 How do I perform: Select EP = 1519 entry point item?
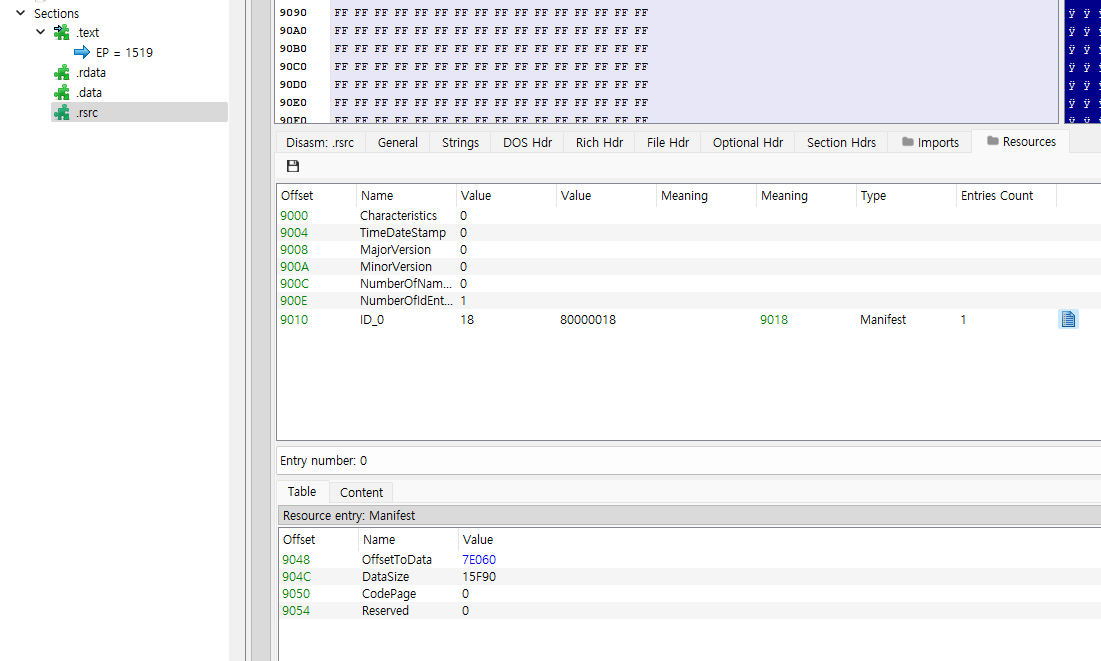click(x=124, y=53)
